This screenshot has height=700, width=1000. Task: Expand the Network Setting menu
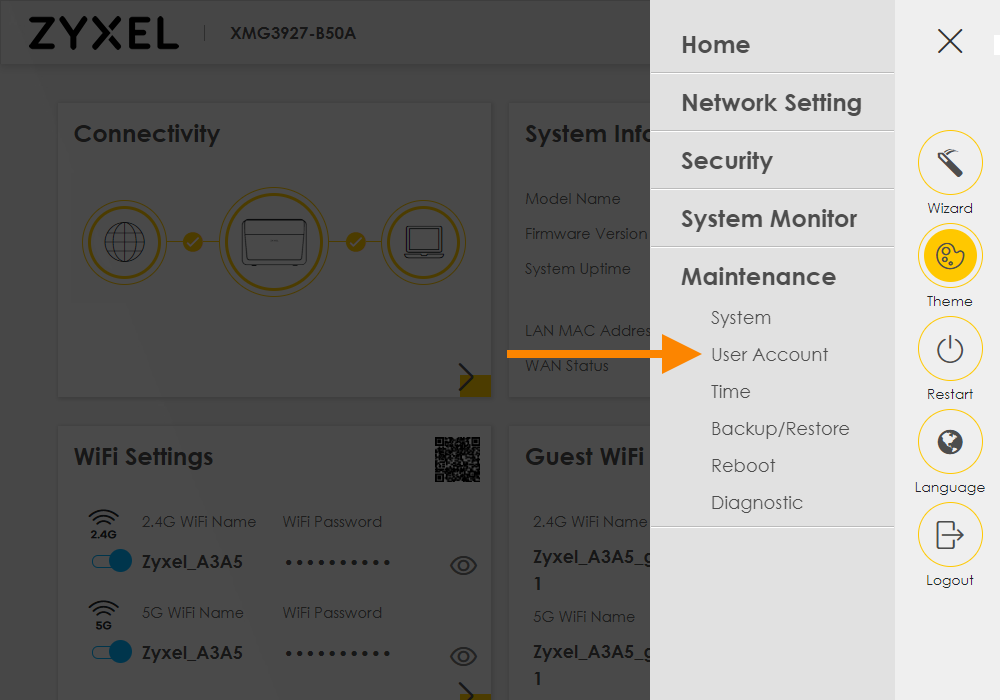[x=771, y=103]
